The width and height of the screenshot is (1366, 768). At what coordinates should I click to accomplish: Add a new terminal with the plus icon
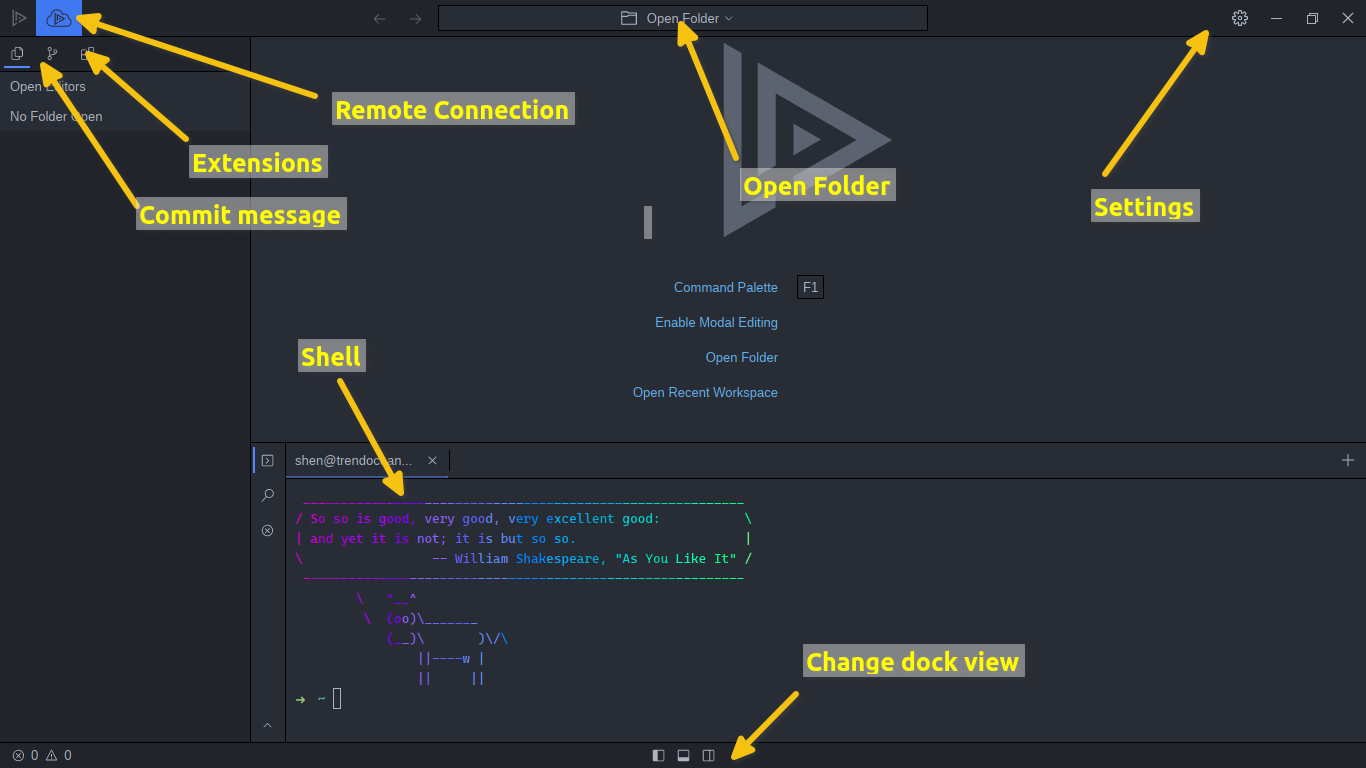(1348, 460)
